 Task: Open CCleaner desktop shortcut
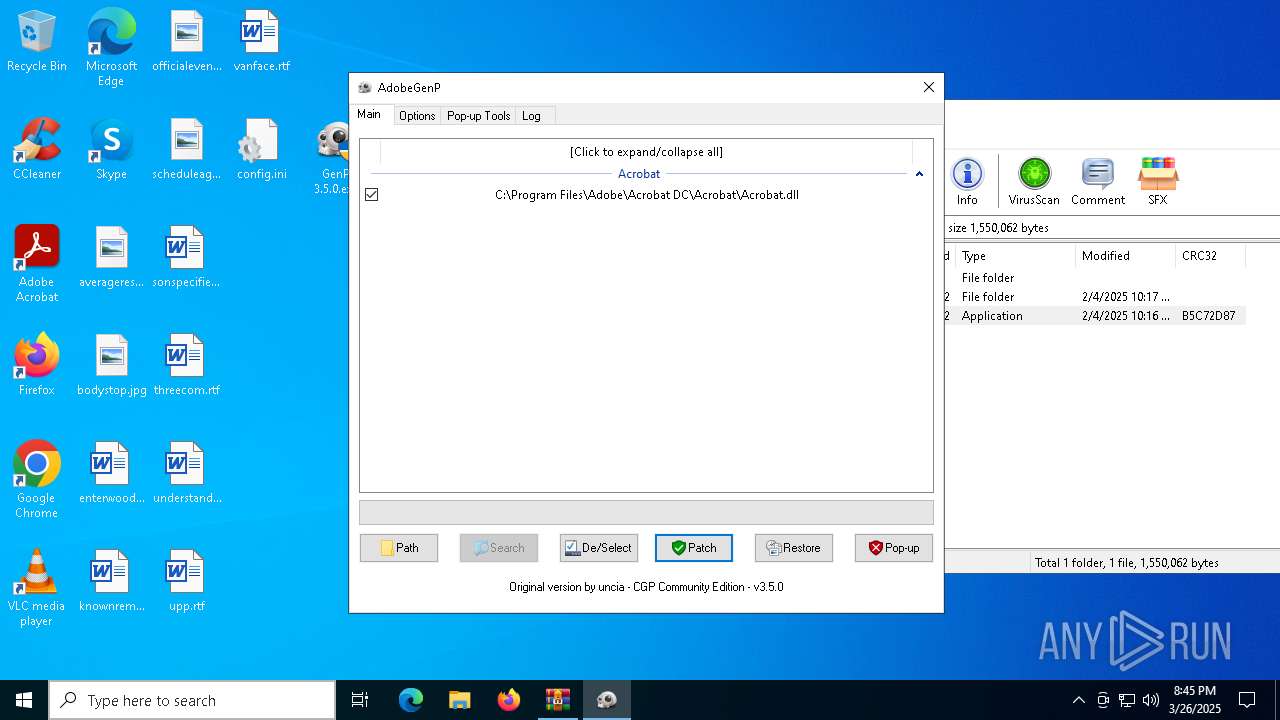(37, 150)
